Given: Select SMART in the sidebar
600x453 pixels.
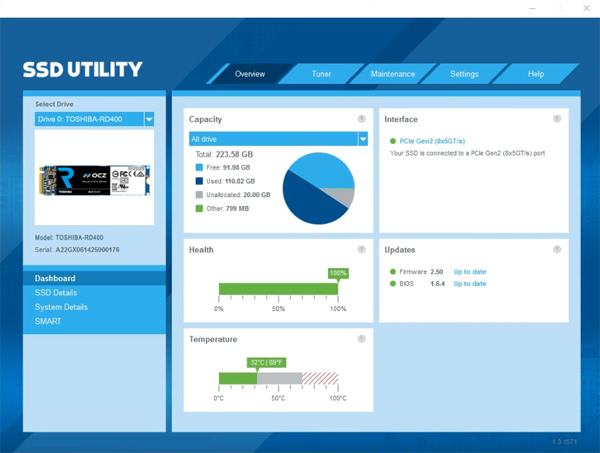Looking at the screenshot, I should click(x=48, y=321).
